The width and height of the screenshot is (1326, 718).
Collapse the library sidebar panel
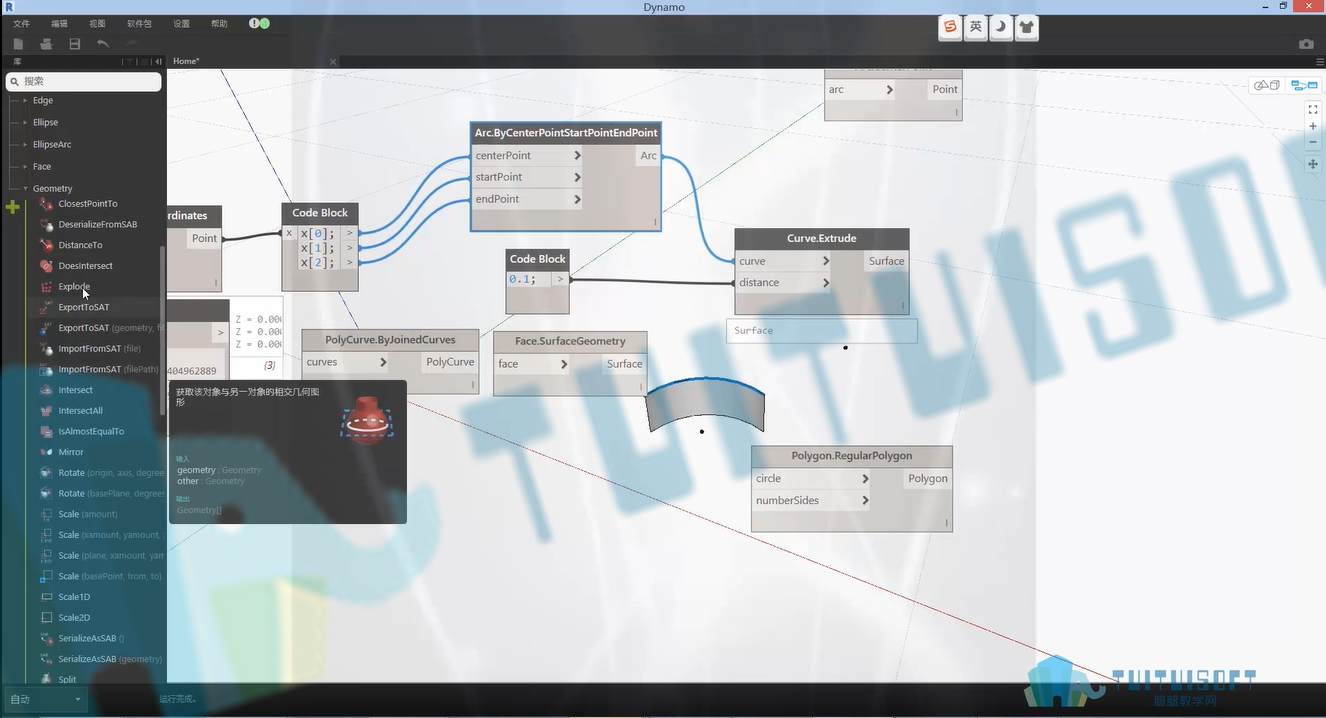[158, 62]
